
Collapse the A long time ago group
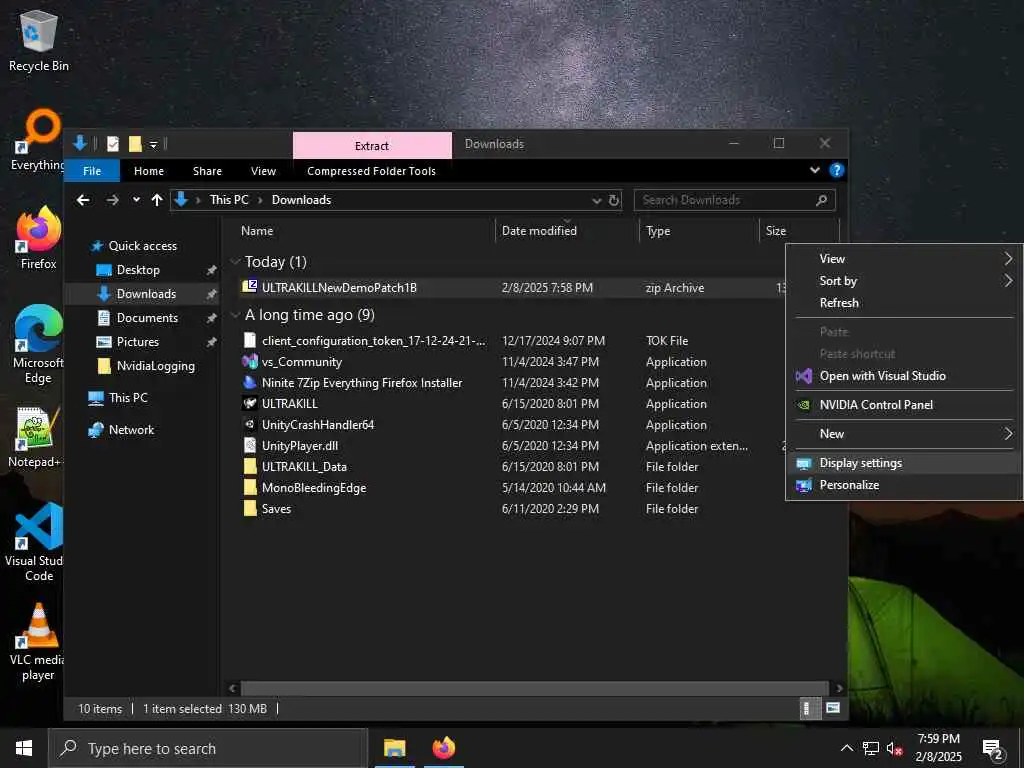click(x=235, y=315)
